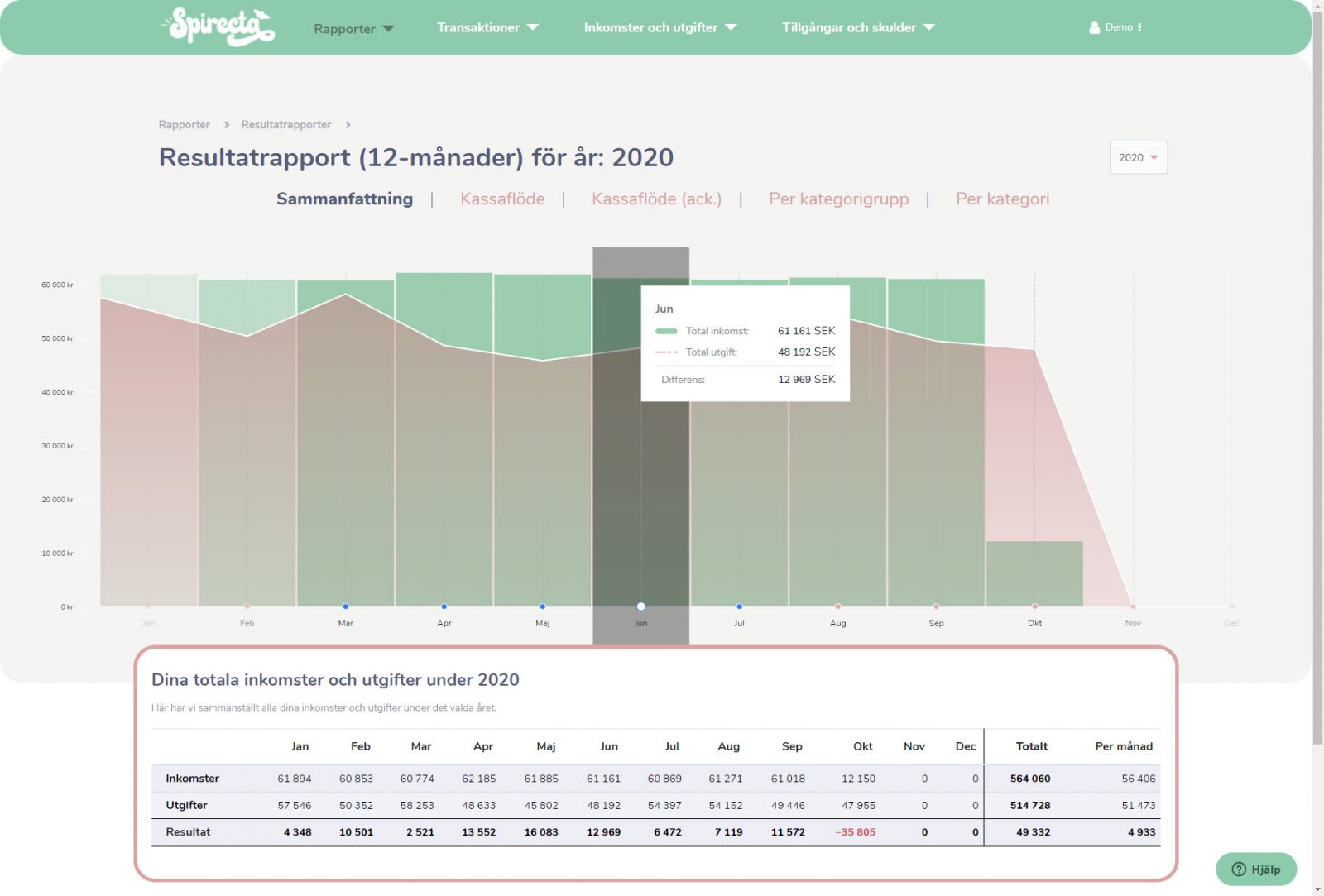Expand the Inkomster och utgifter menu
The height and width of the screenshot is (896, 1324).
click(x=659, y=27)
